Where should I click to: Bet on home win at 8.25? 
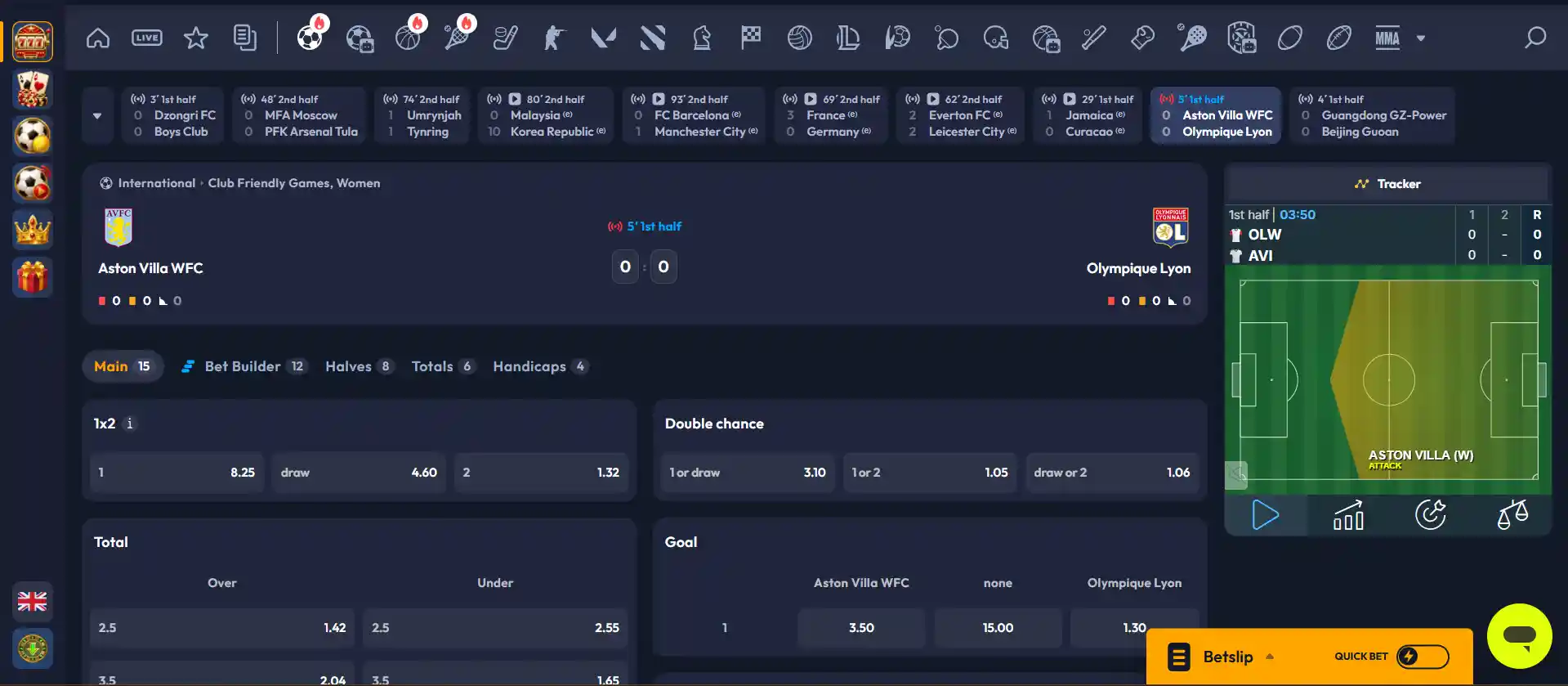[176, 473]
